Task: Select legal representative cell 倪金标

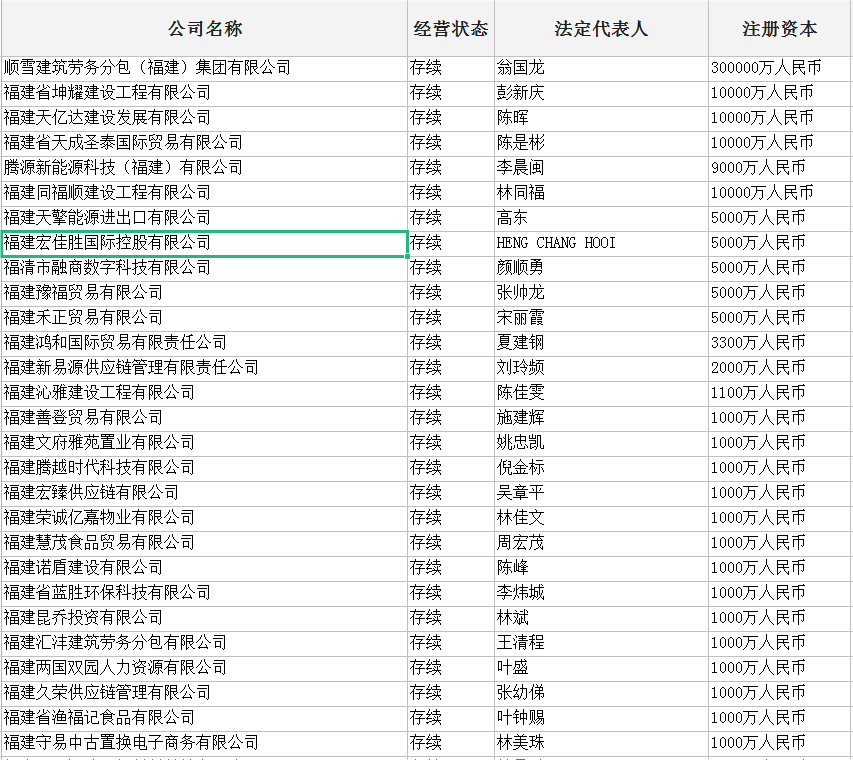Action: tap(601, 468)
